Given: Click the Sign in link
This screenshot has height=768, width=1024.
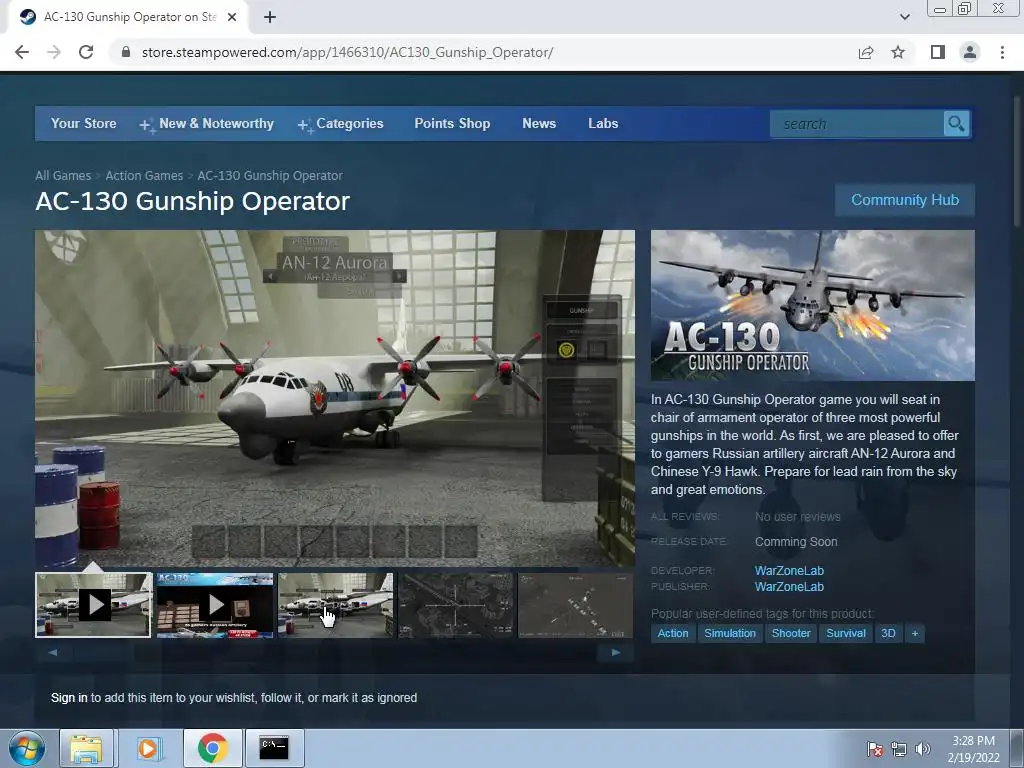Looking at the screenshot, I should tap(69, 697).
